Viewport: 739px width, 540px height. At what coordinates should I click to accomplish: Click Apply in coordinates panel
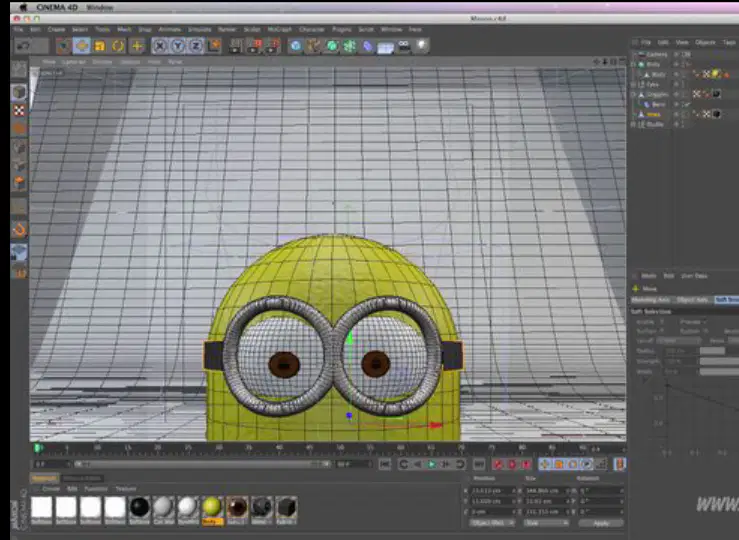tap(601, 523)
